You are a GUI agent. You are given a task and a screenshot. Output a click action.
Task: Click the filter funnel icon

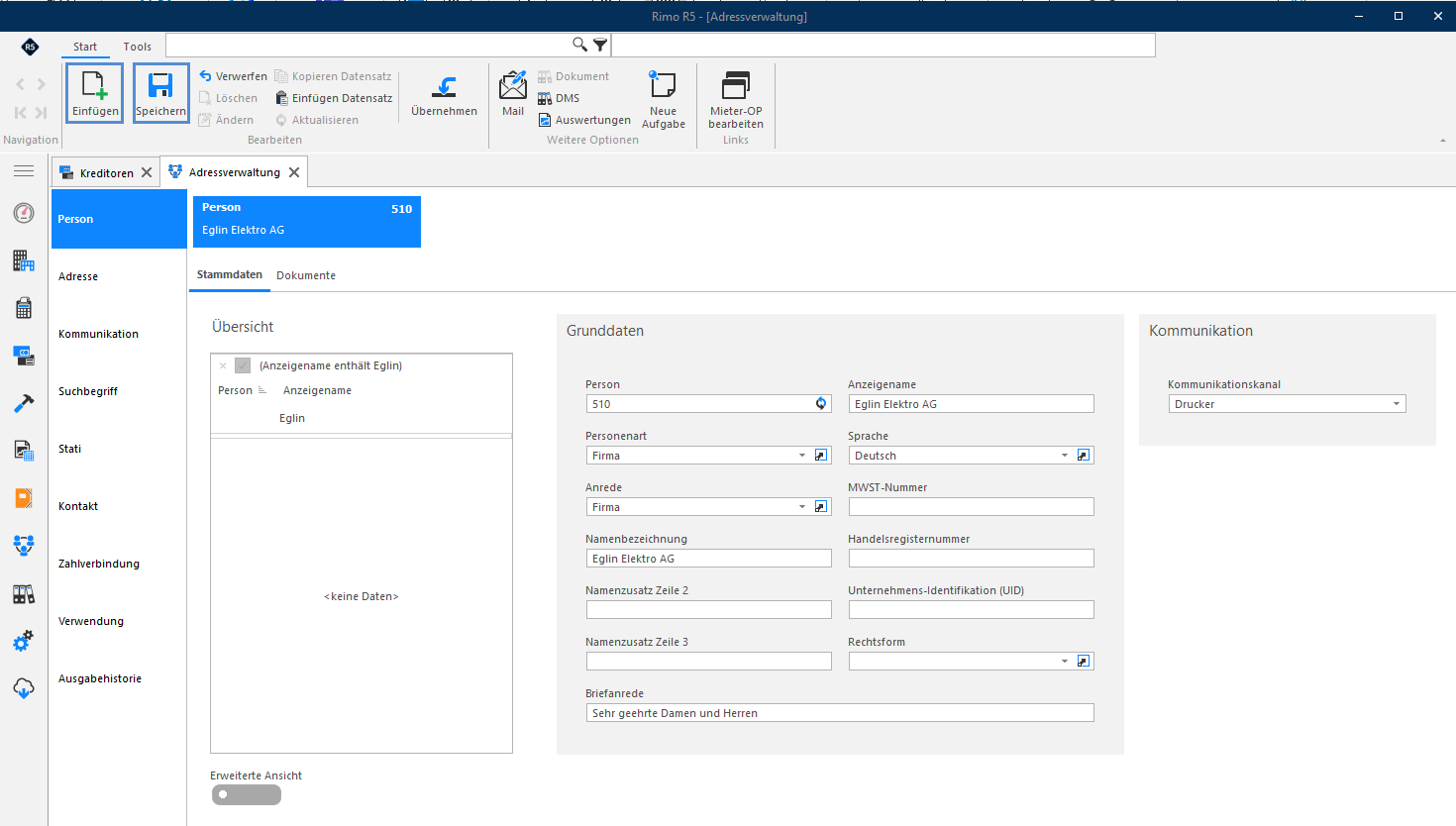pyautogui.click(x=600, y=45)
